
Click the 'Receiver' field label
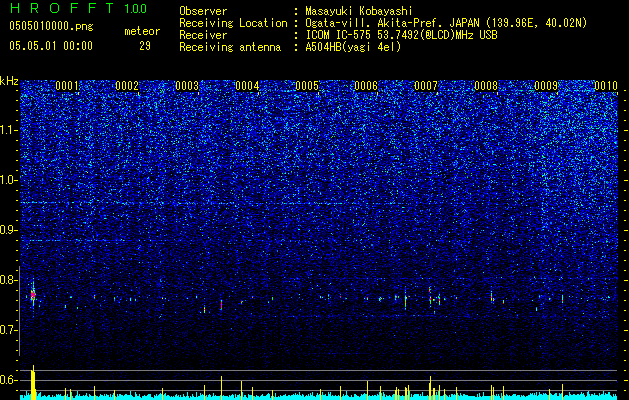coord(203,35)
